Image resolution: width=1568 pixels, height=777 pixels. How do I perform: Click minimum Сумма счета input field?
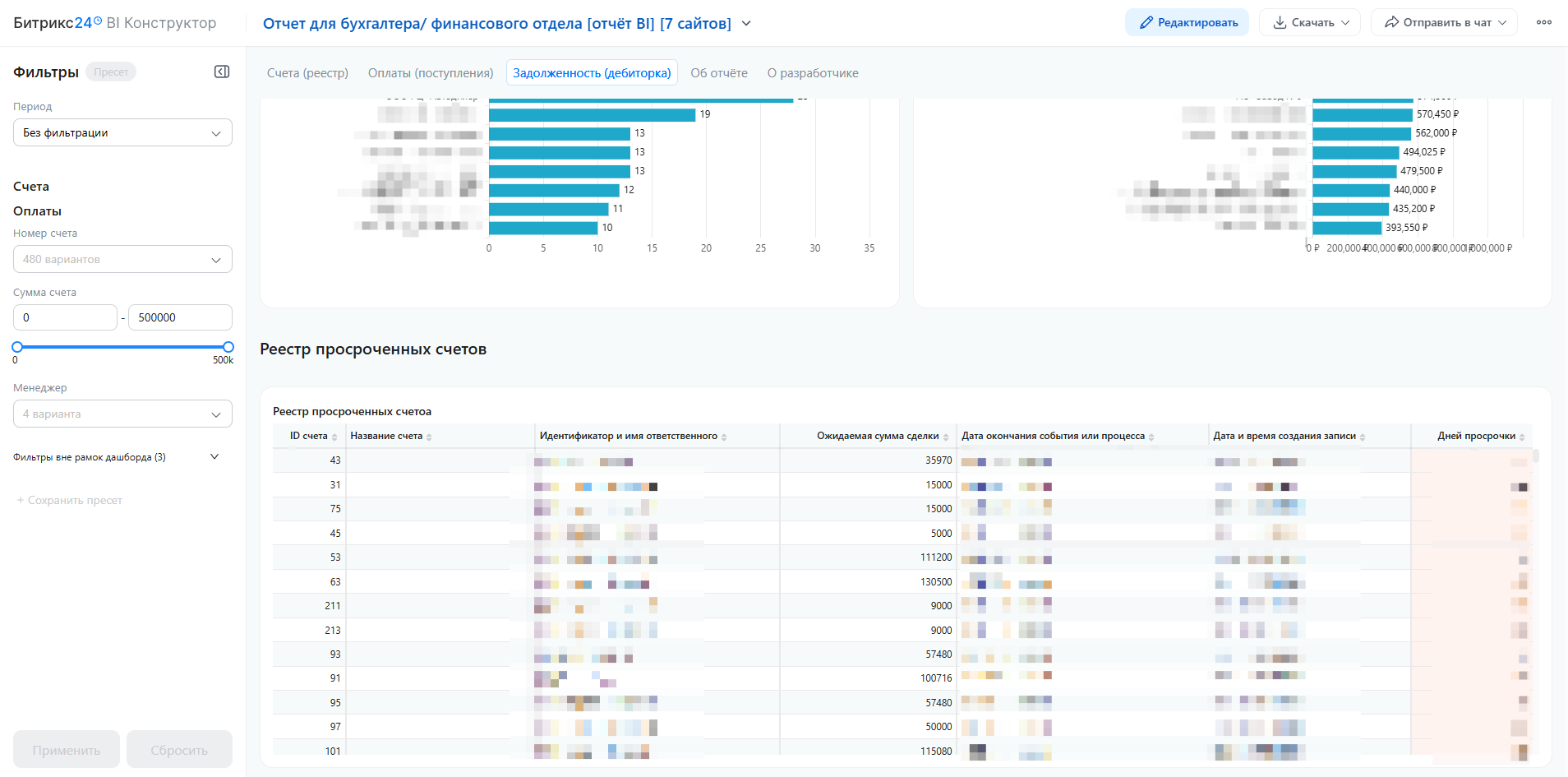65,317
